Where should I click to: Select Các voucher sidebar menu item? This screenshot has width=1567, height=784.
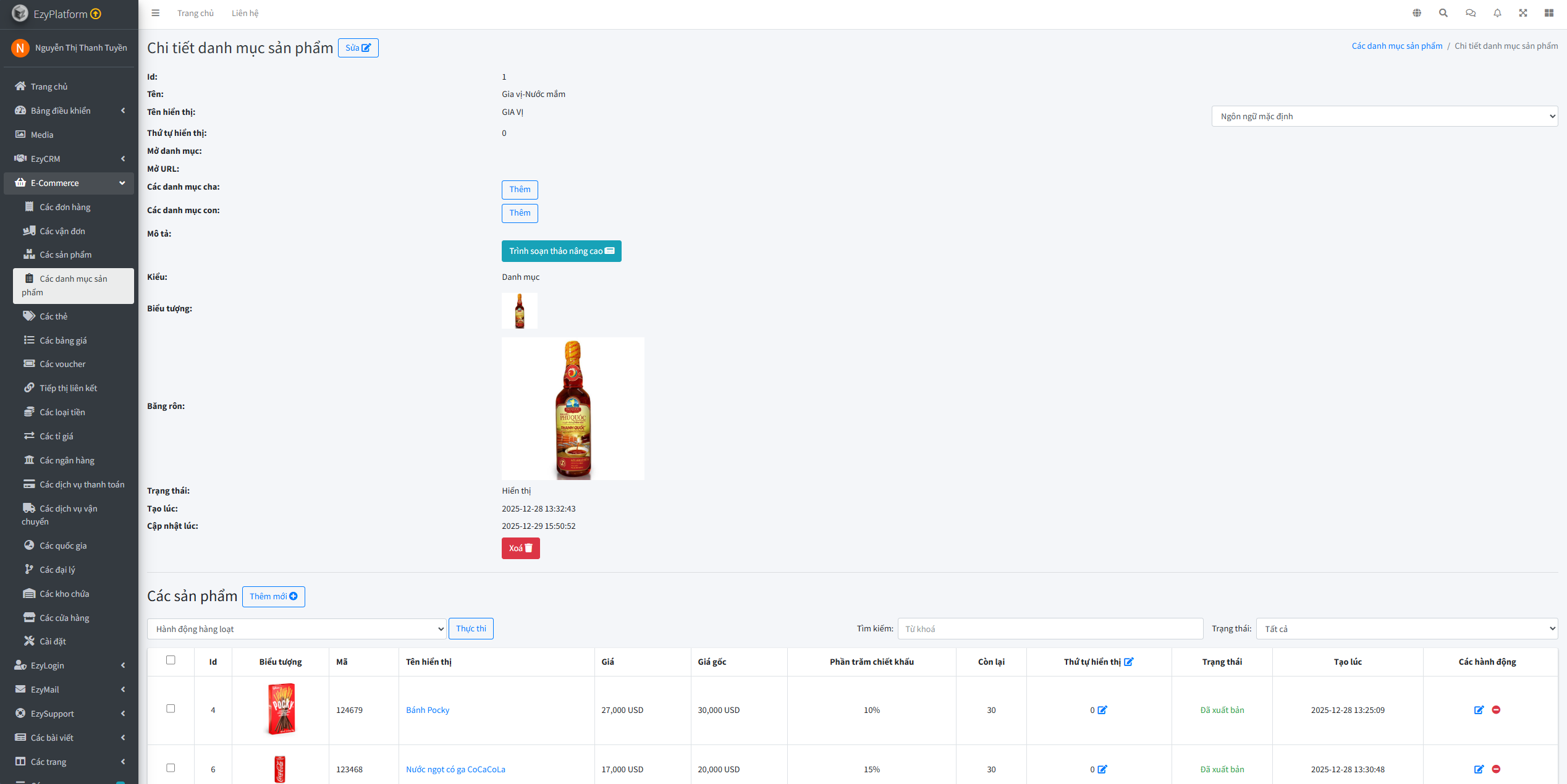(x=62, y=364)
